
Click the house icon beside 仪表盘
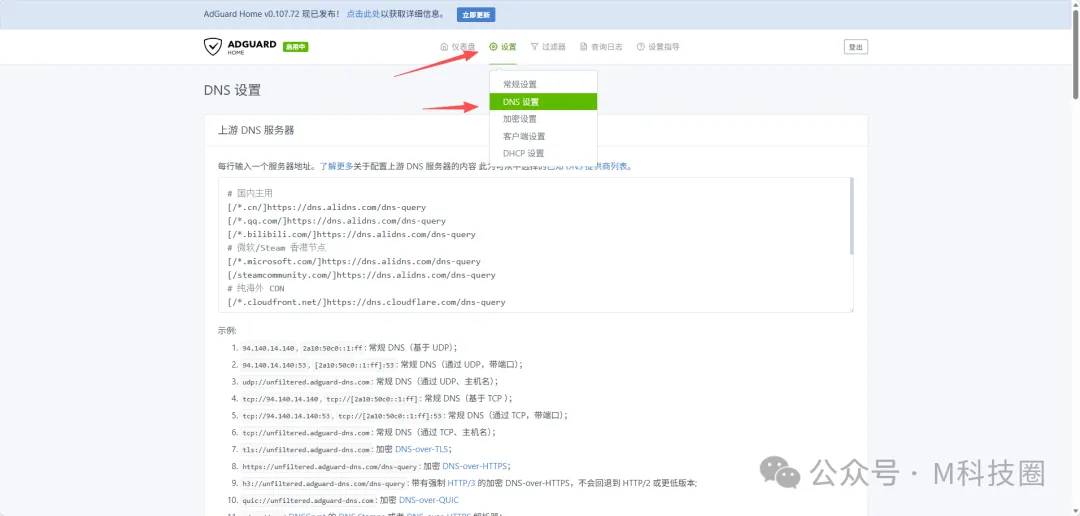tap(444, 47)
